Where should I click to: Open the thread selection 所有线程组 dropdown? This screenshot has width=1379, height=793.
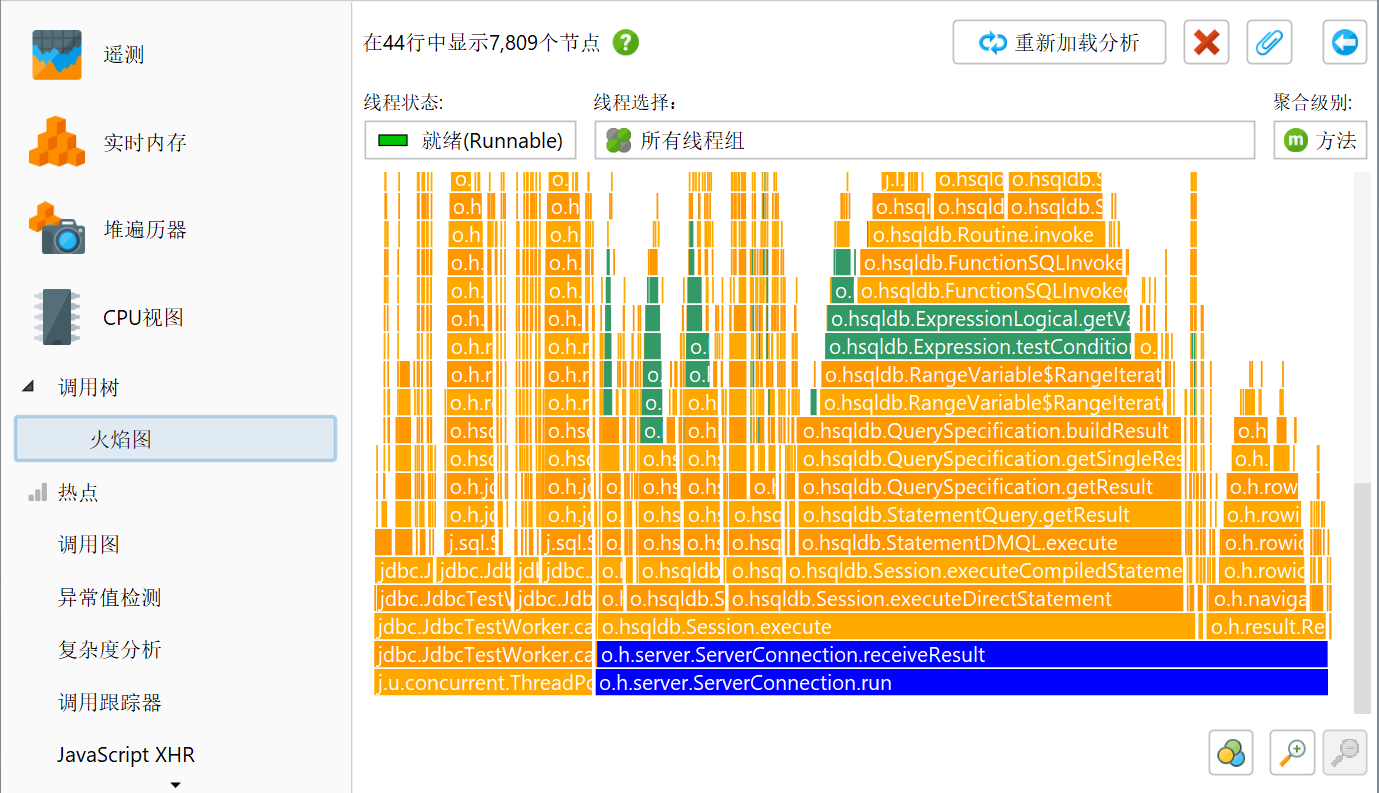point(924,140)
